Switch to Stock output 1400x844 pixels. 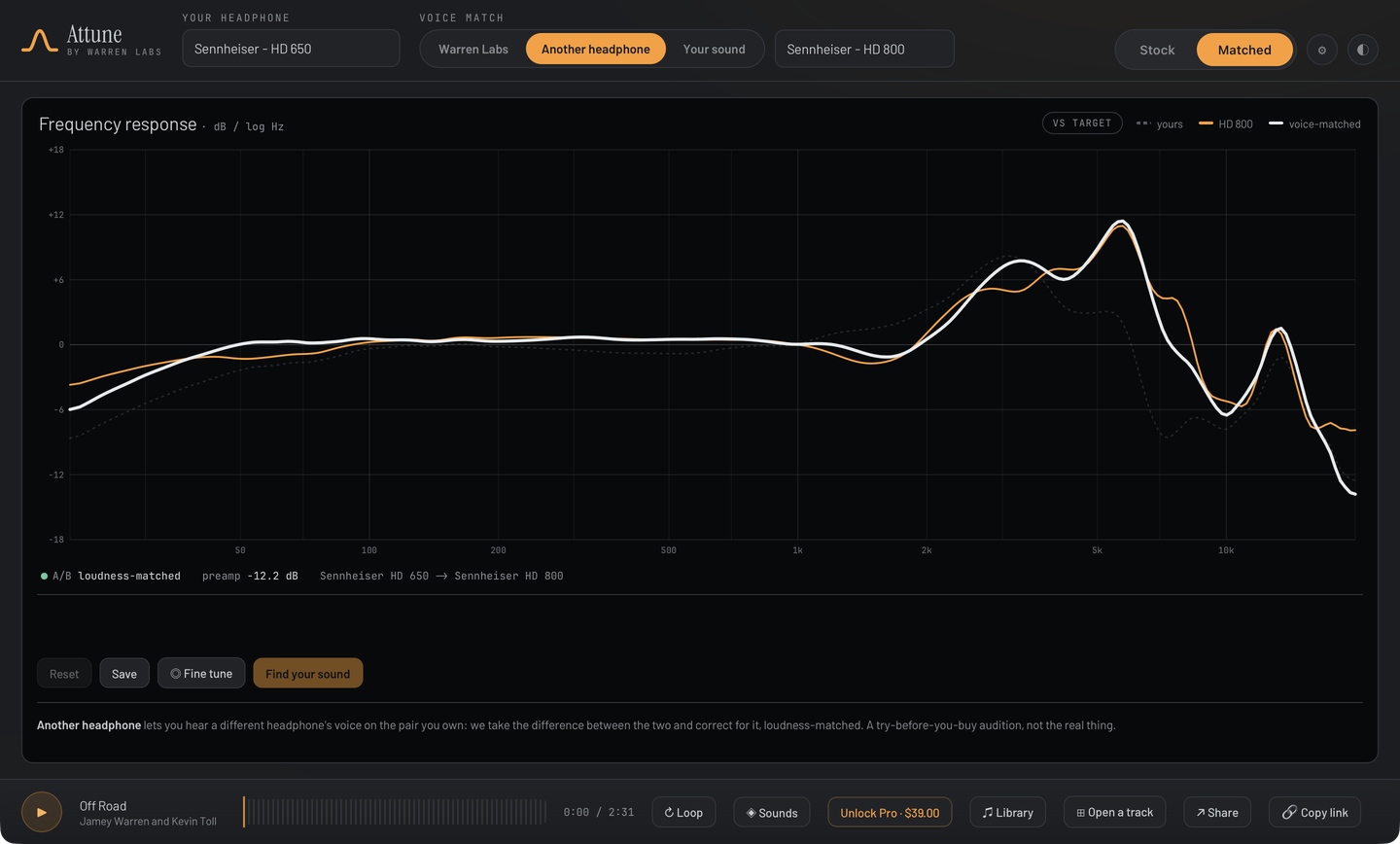pyautogui.click(x=1157, y=50)
